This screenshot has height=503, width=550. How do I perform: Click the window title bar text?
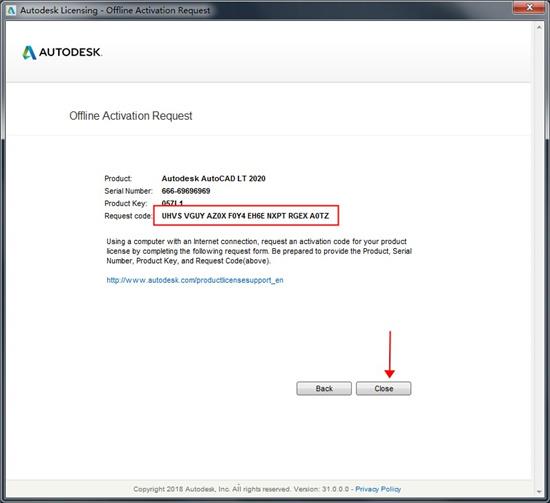point(115,10)
